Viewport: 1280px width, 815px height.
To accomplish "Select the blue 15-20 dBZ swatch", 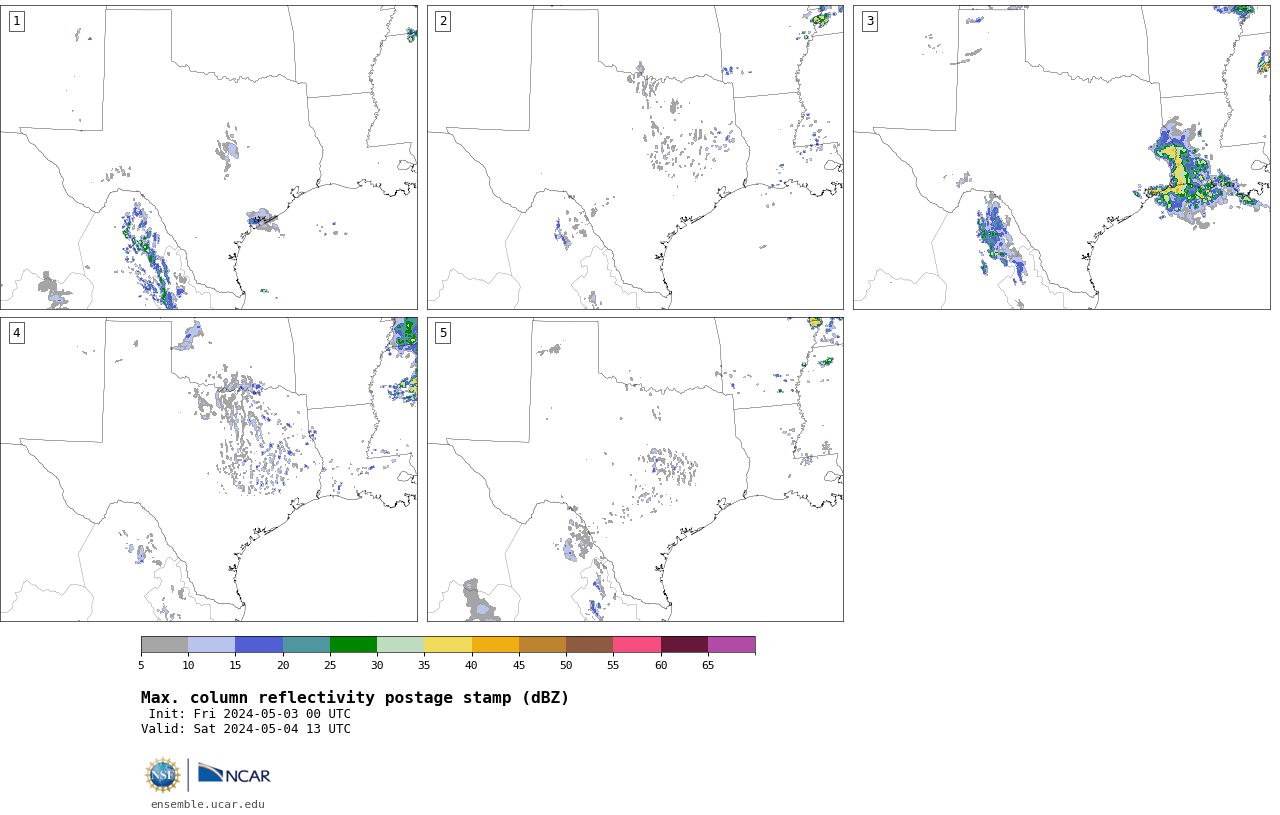I will pyautogui.click(x=259, y=644).
